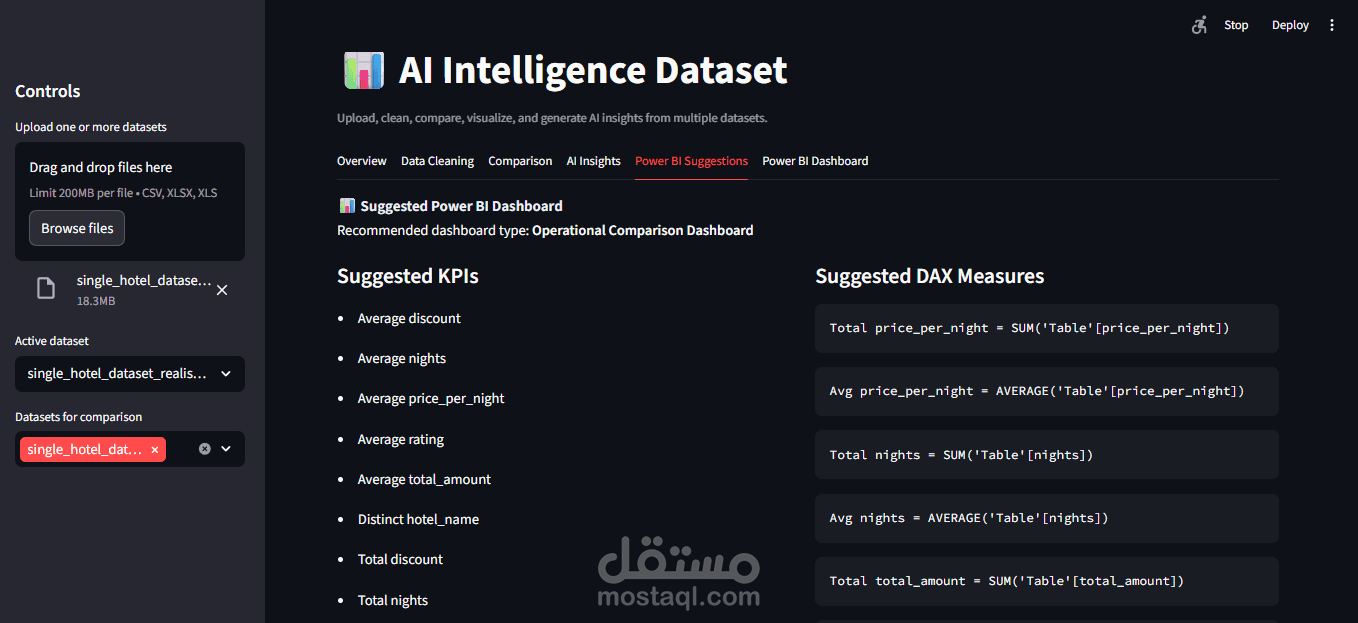Click the bar chart emoji title icon

tap(363, 71)
